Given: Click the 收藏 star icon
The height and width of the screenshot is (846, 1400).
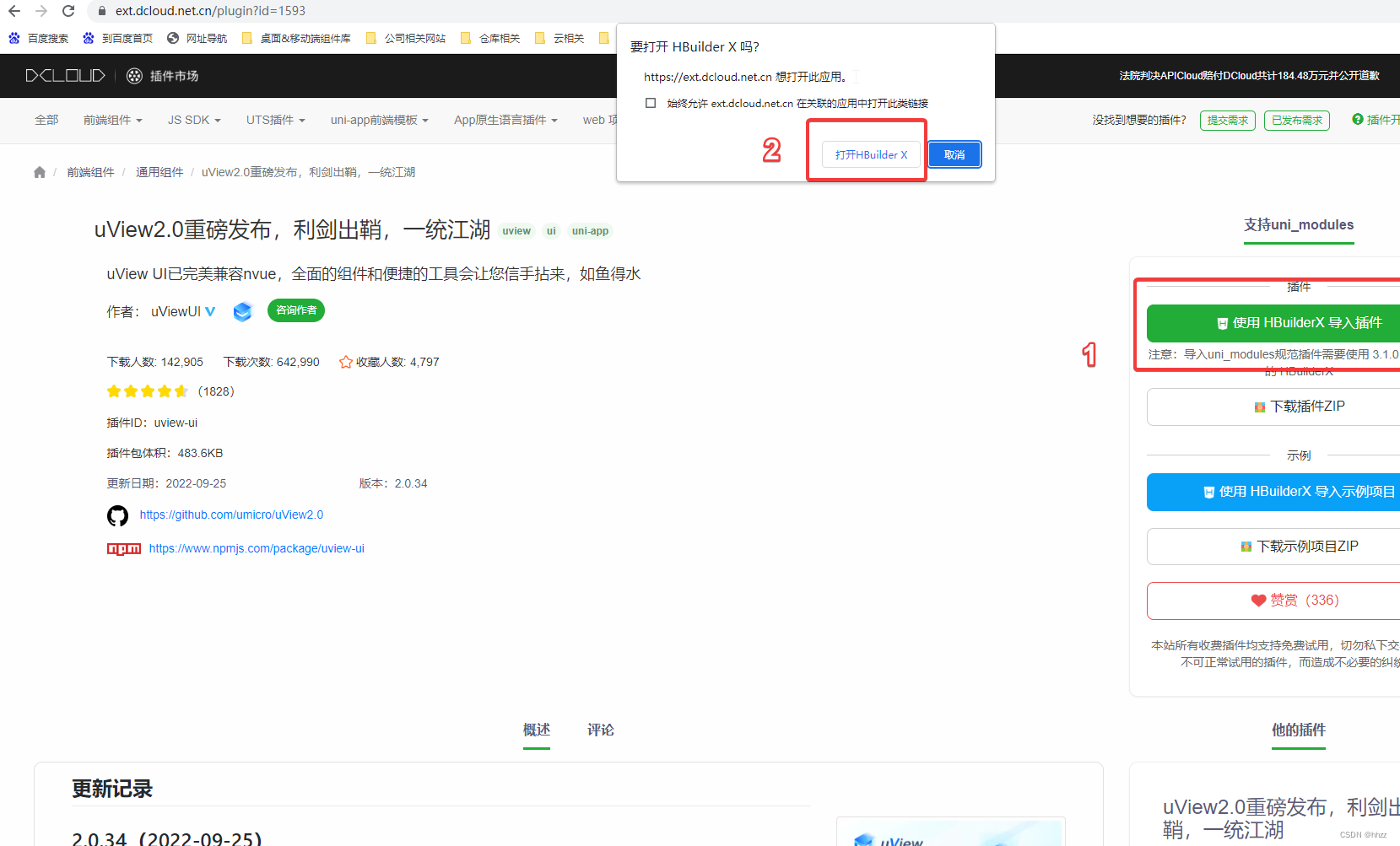Looking at the screenshot, I should tap(345, 362).
